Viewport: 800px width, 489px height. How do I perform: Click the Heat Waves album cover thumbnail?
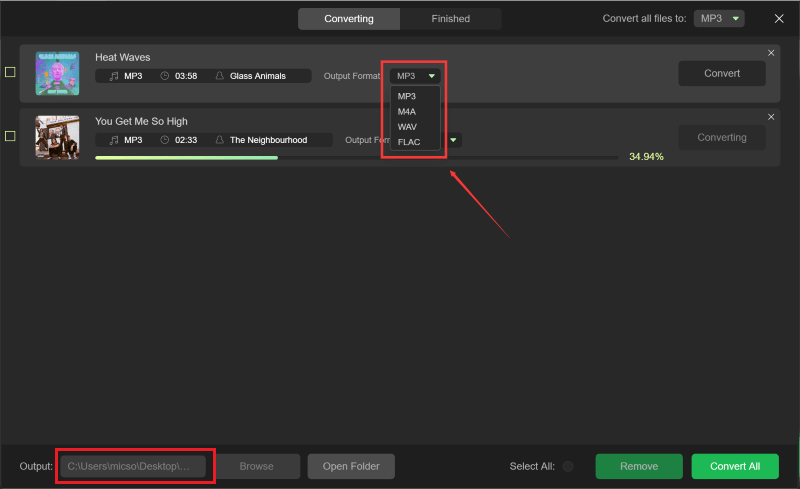pyautogui.click(x=57, y=73)
